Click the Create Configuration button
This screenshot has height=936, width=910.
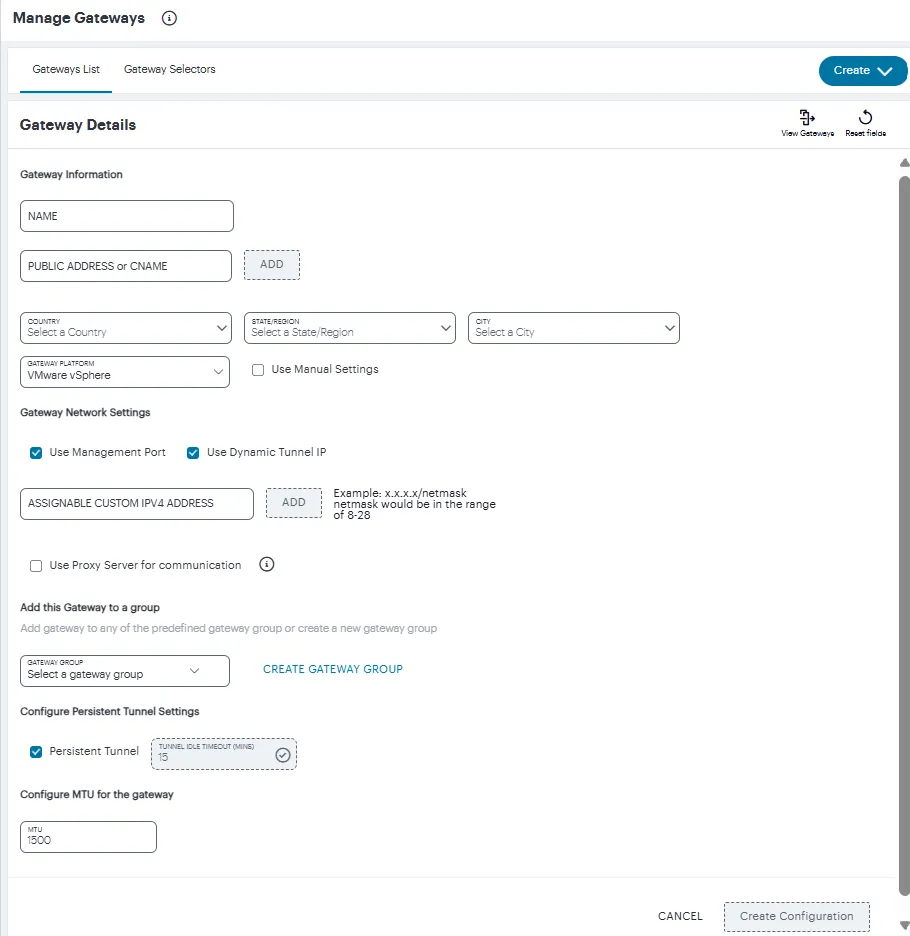coord(797,916)
